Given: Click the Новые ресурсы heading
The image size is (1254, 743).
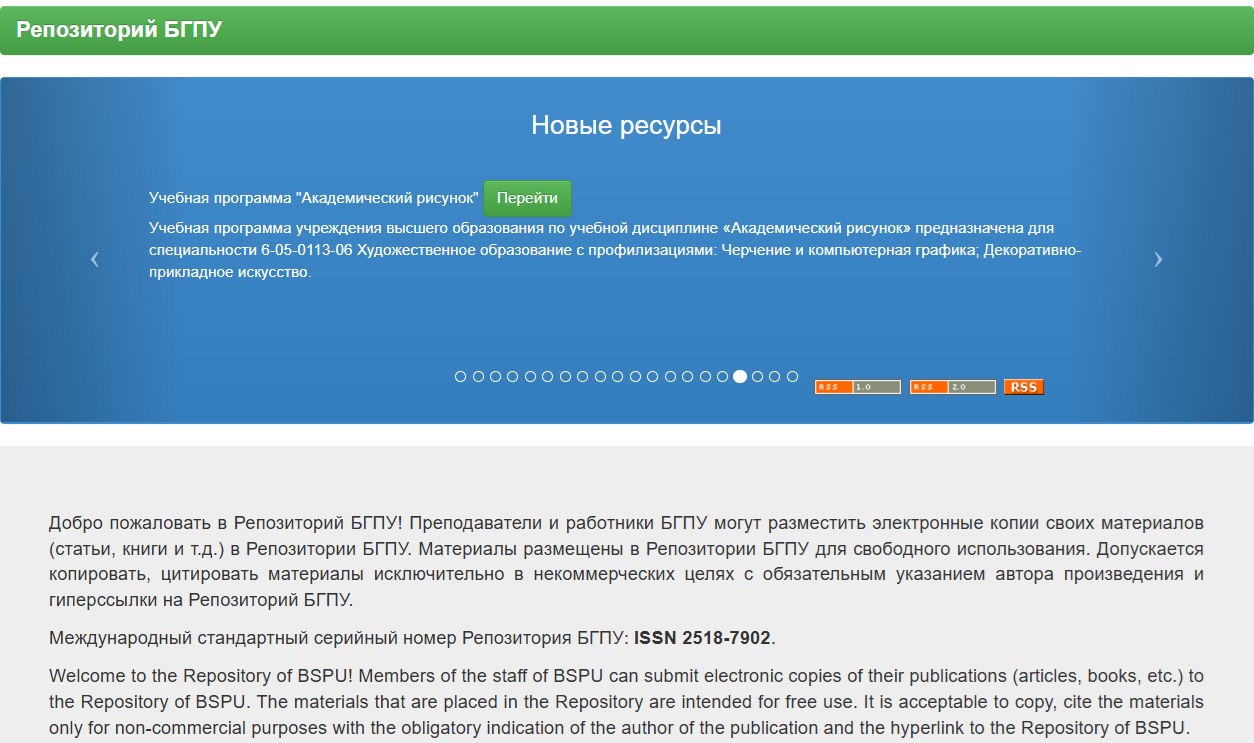Looking at the screenshot, I should click(626, 125).
